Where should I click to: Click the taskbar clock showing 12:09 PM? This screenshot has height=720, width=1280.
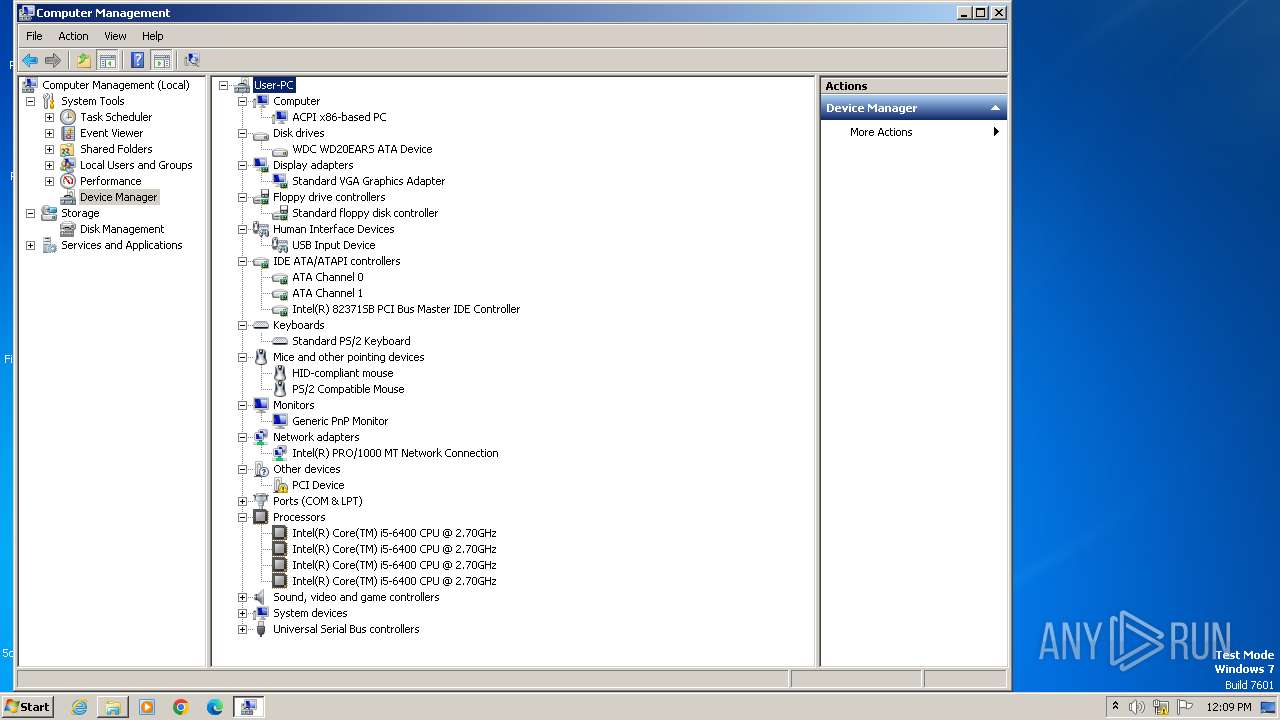coord(1228,707)
